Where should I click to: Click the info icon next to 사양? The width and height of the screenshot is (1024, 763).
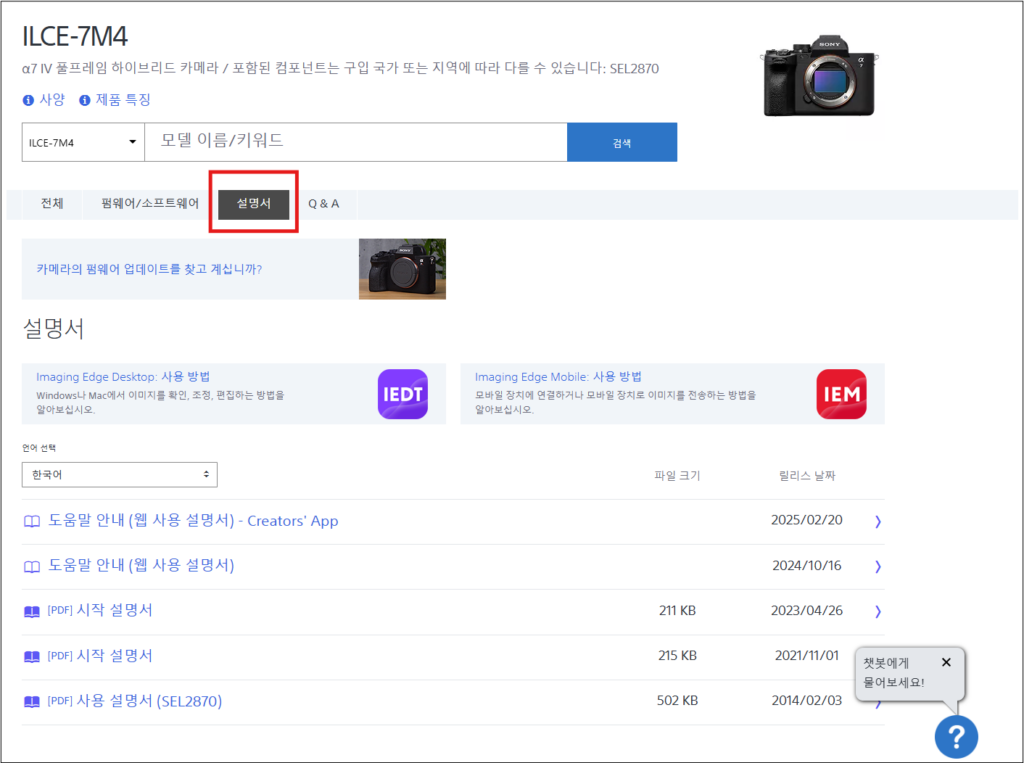point(28,100)
